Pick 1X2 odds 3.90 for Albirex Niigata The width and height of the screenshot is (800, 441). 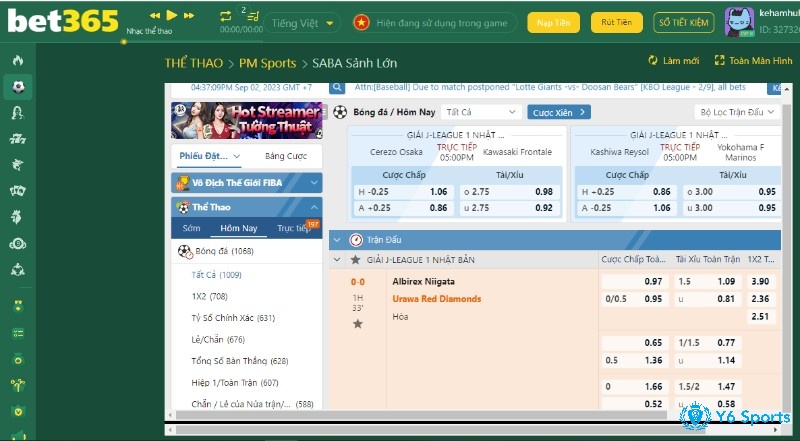tap(761, 281)
